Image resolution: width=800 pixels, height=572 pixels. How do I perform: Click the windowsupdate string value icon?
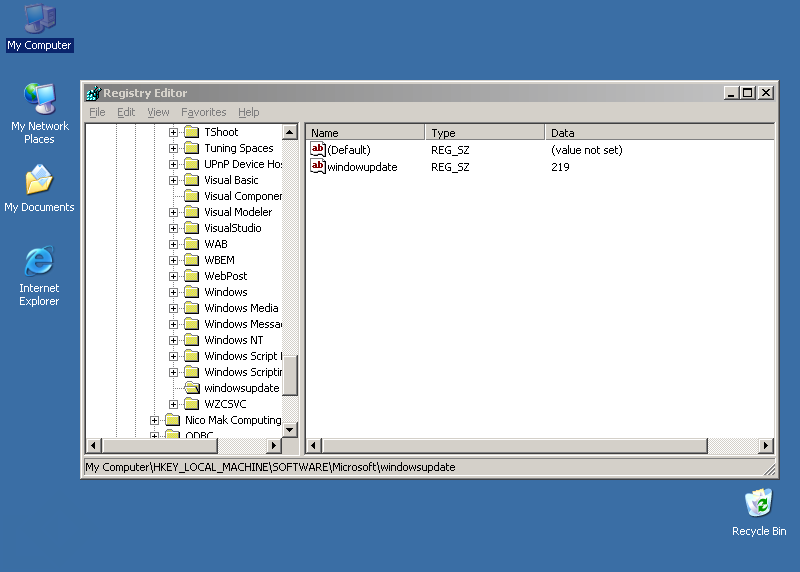[318, 166]
